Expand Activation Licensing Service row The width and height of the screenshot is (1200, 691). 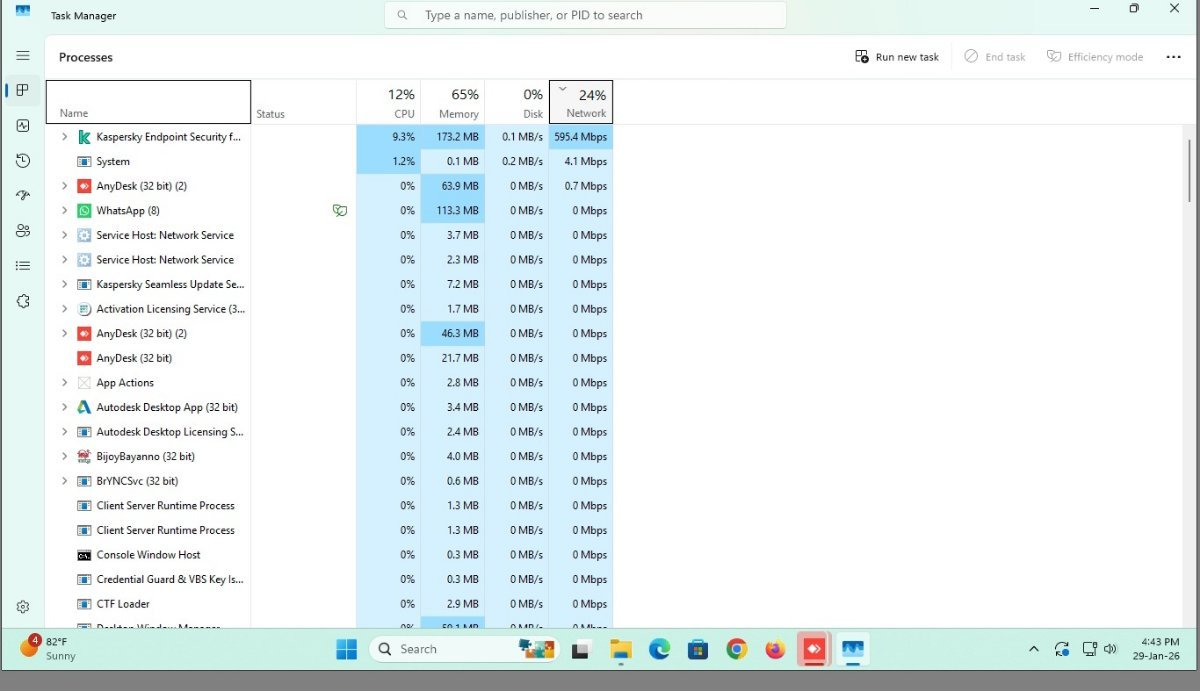pos(65,309)
